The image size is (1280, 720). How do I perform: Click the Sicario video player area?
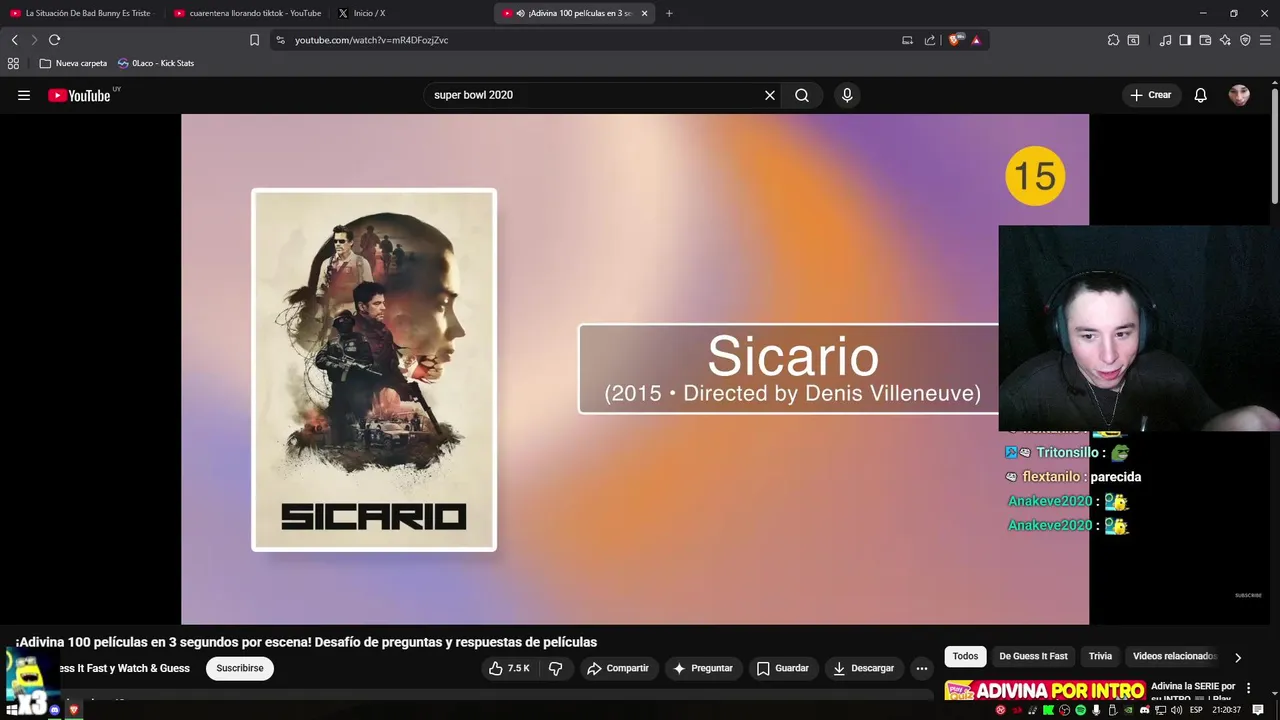[x=635, y=369]
